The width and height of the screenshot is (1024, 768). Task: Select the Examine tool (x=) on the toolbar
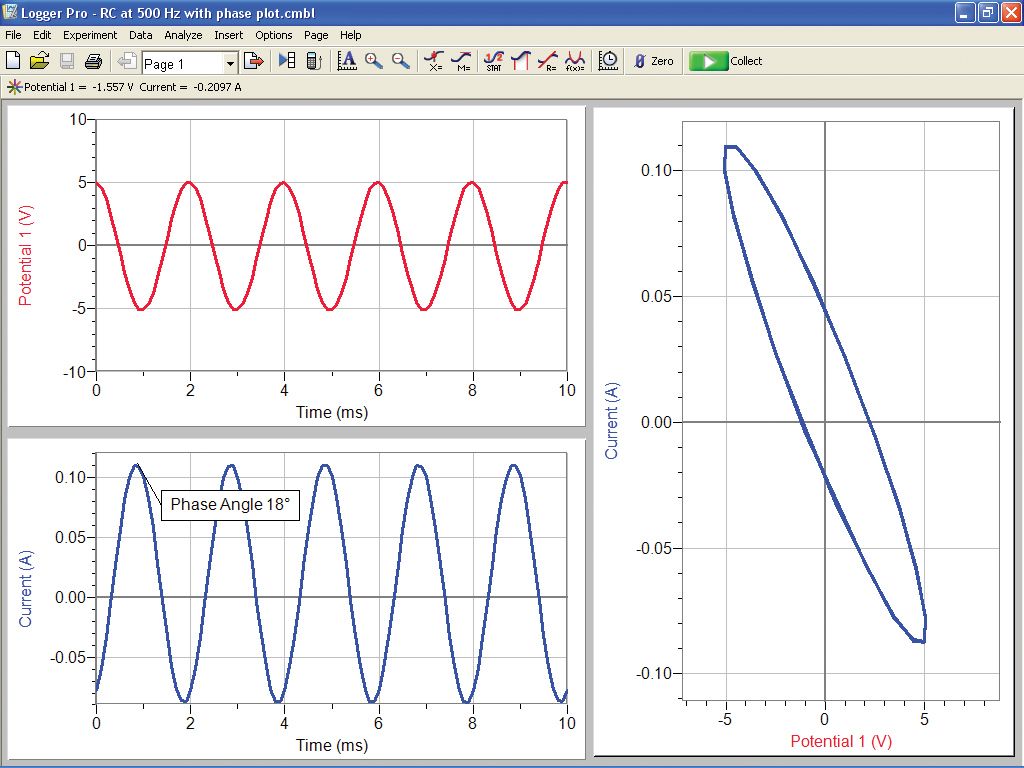(x=434, y=60)
